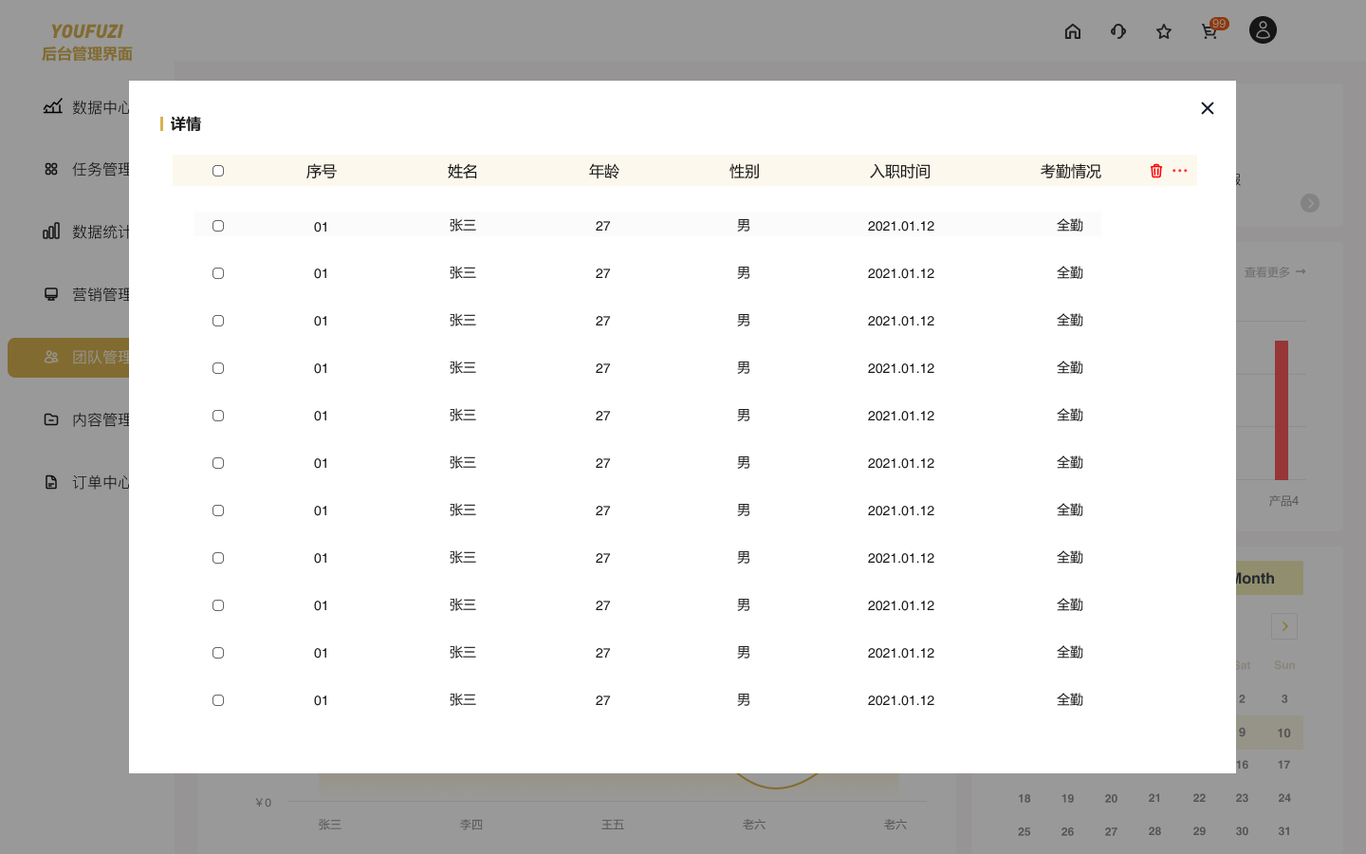The height and width of the screenshot is (854, 1366).
Task: Click the 数据中心 line chart sidebar icon
Action: [x=52, y=107]
